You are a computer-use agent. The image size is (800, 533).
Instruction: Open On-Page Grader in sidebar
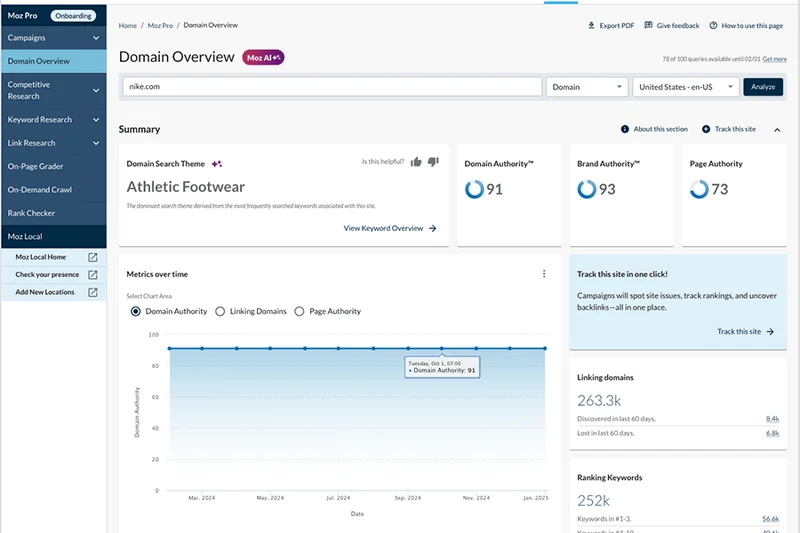click(x=54, y=166)
